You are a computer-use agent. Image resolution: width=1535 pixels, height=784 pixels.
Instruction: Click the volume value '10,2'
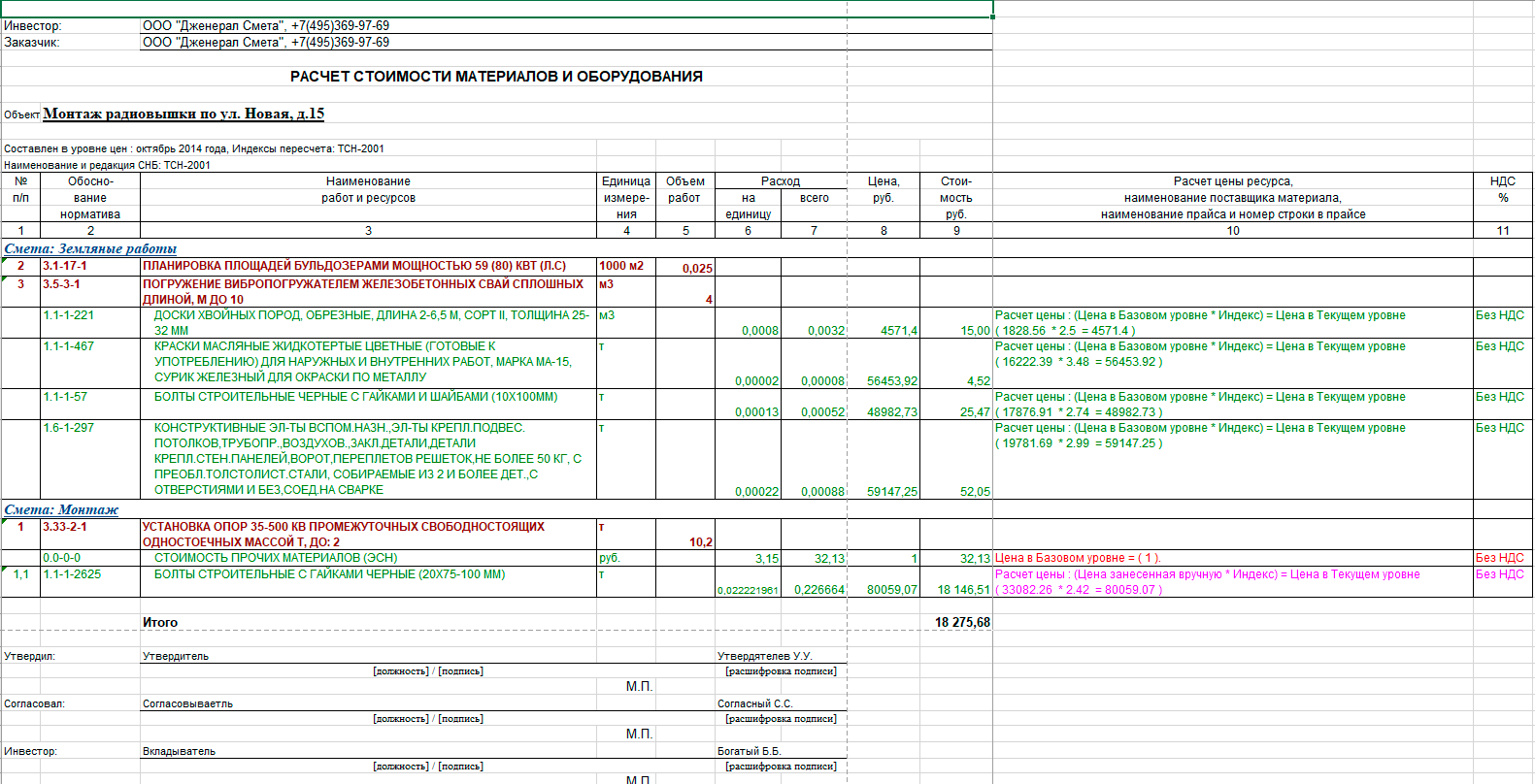tap(701, 542)
